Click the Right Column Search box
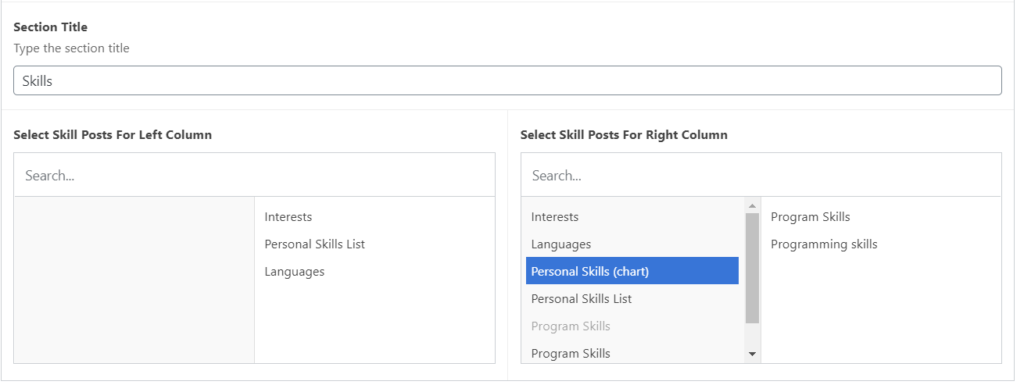The width and height of the screenshot is (1024, 392). pyautogui.click(x=761, y=175)
